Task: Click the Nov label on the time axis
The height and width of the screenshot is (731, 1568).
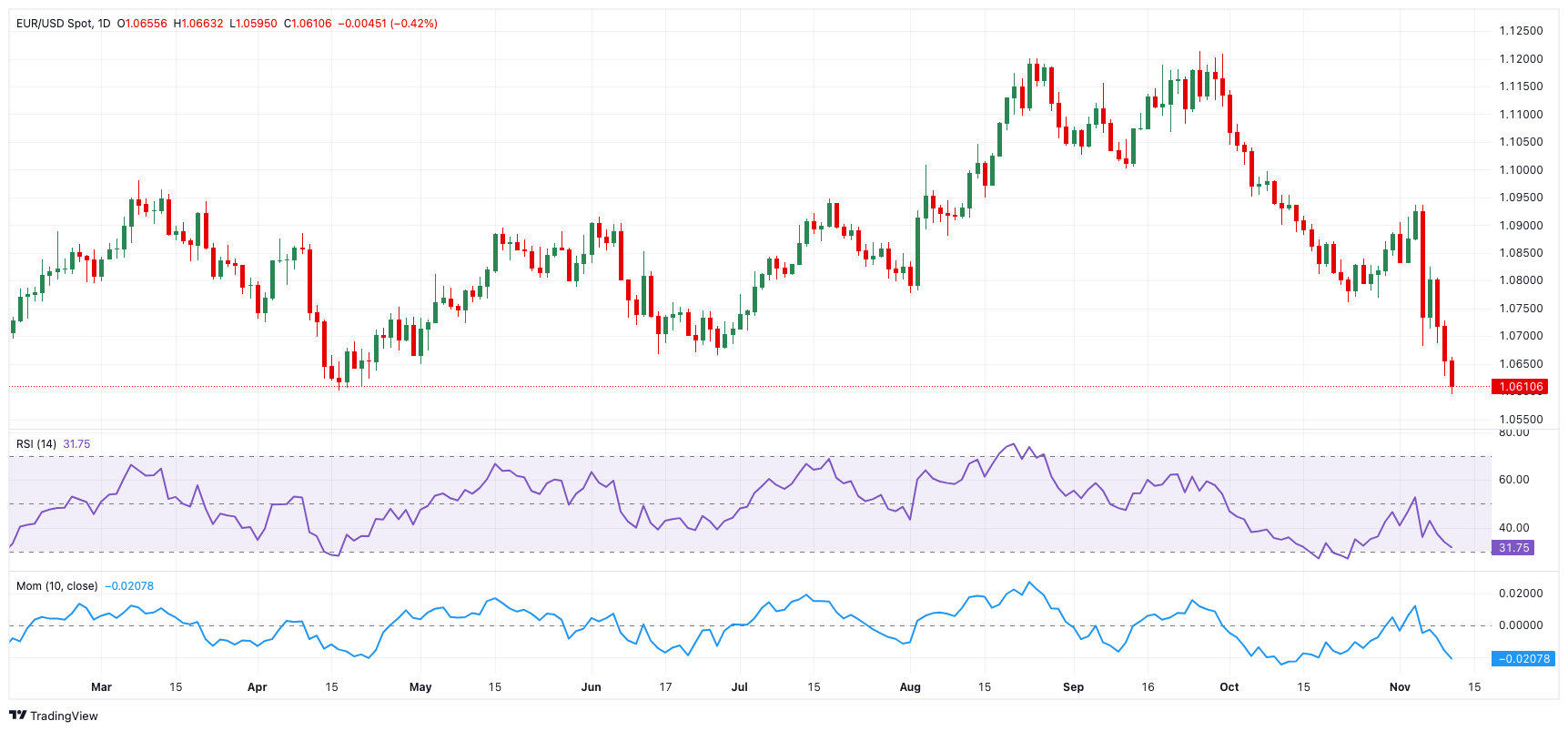Action: [1400, 687]
